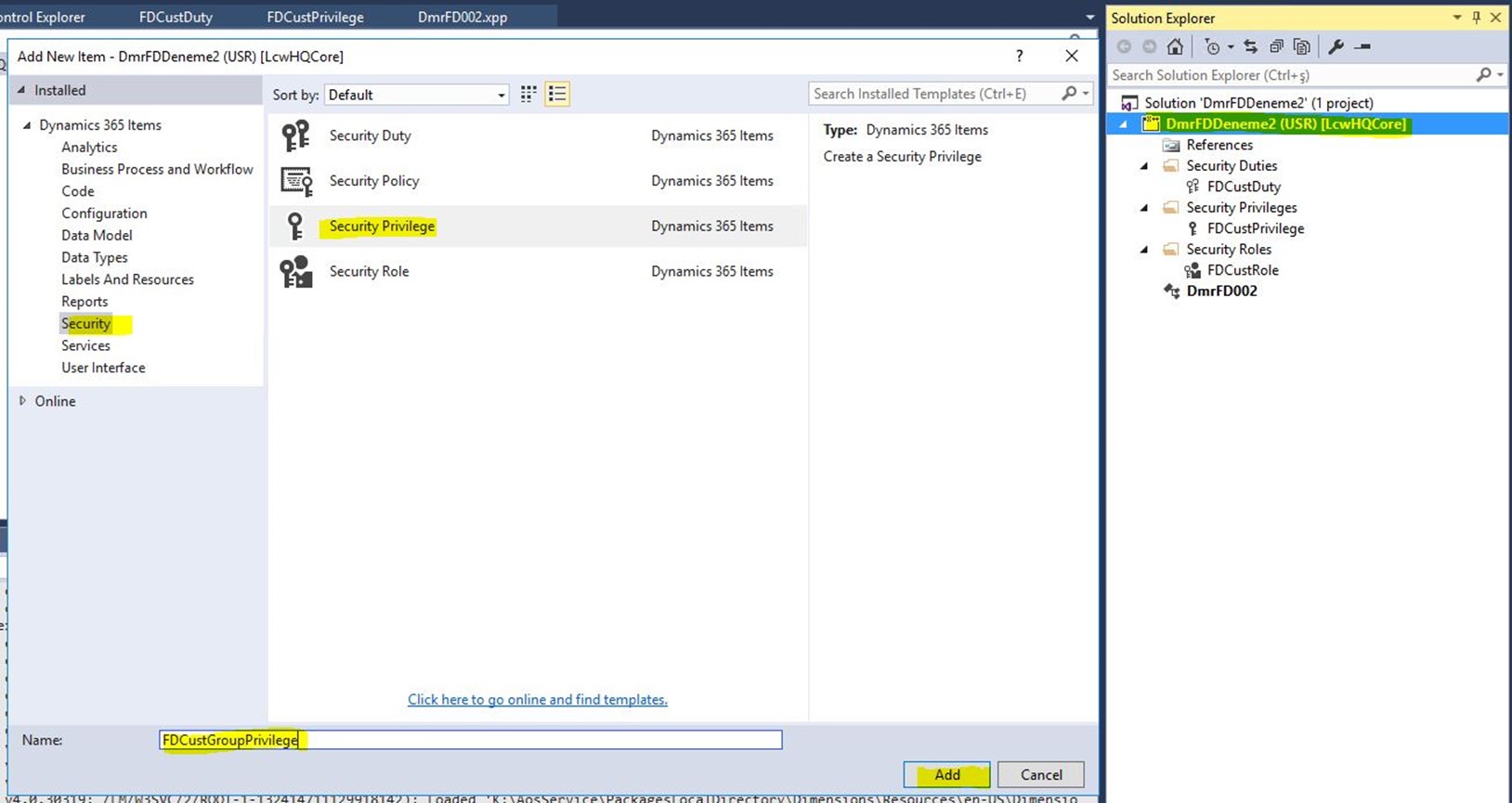Click the Collapse All icon in Solution Explorer
The height and width of the screenshot is (803, 1512).
1276,46
